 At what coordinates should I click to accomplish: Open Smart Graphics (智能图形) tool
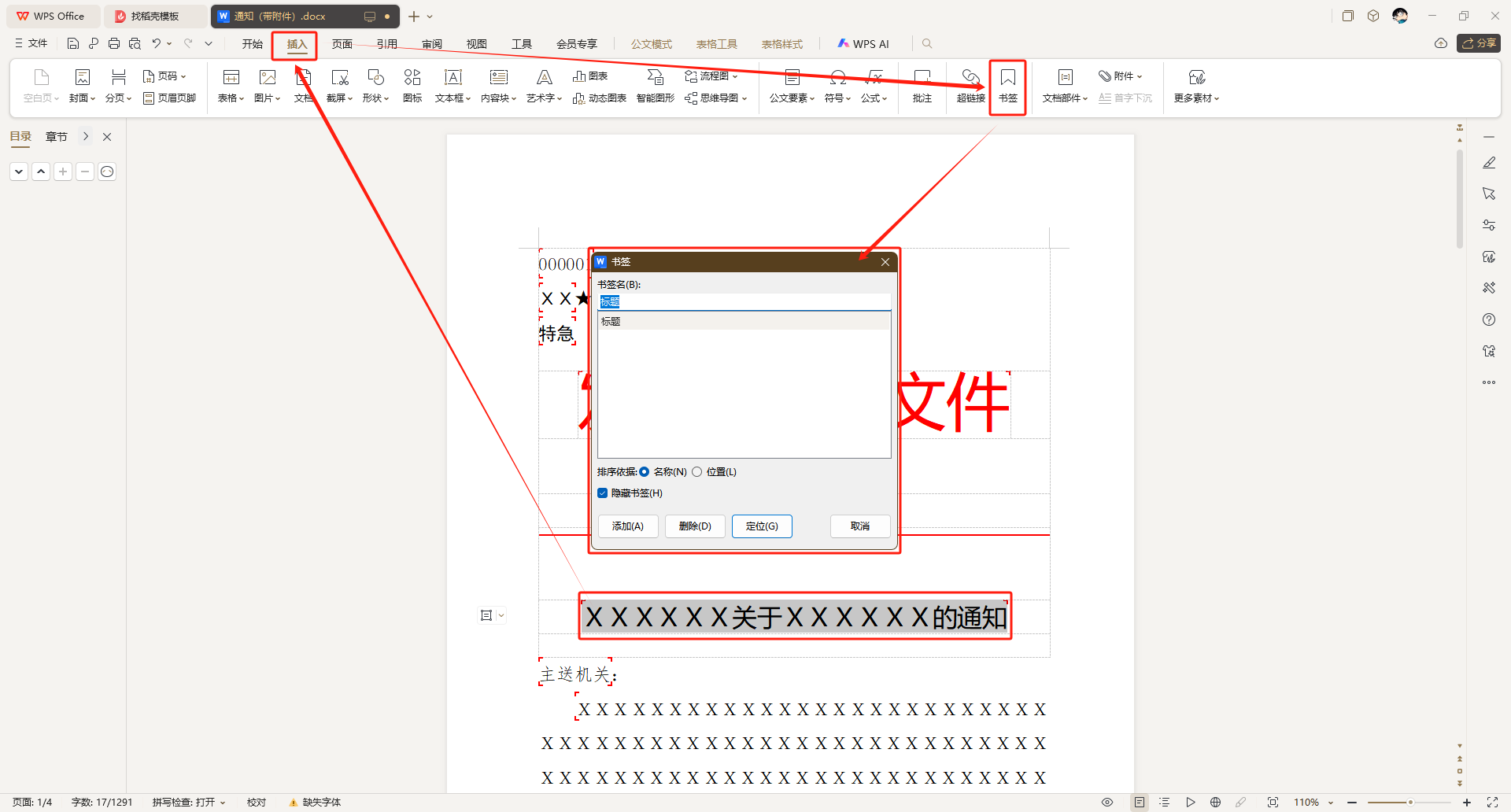tap(655, 85)
